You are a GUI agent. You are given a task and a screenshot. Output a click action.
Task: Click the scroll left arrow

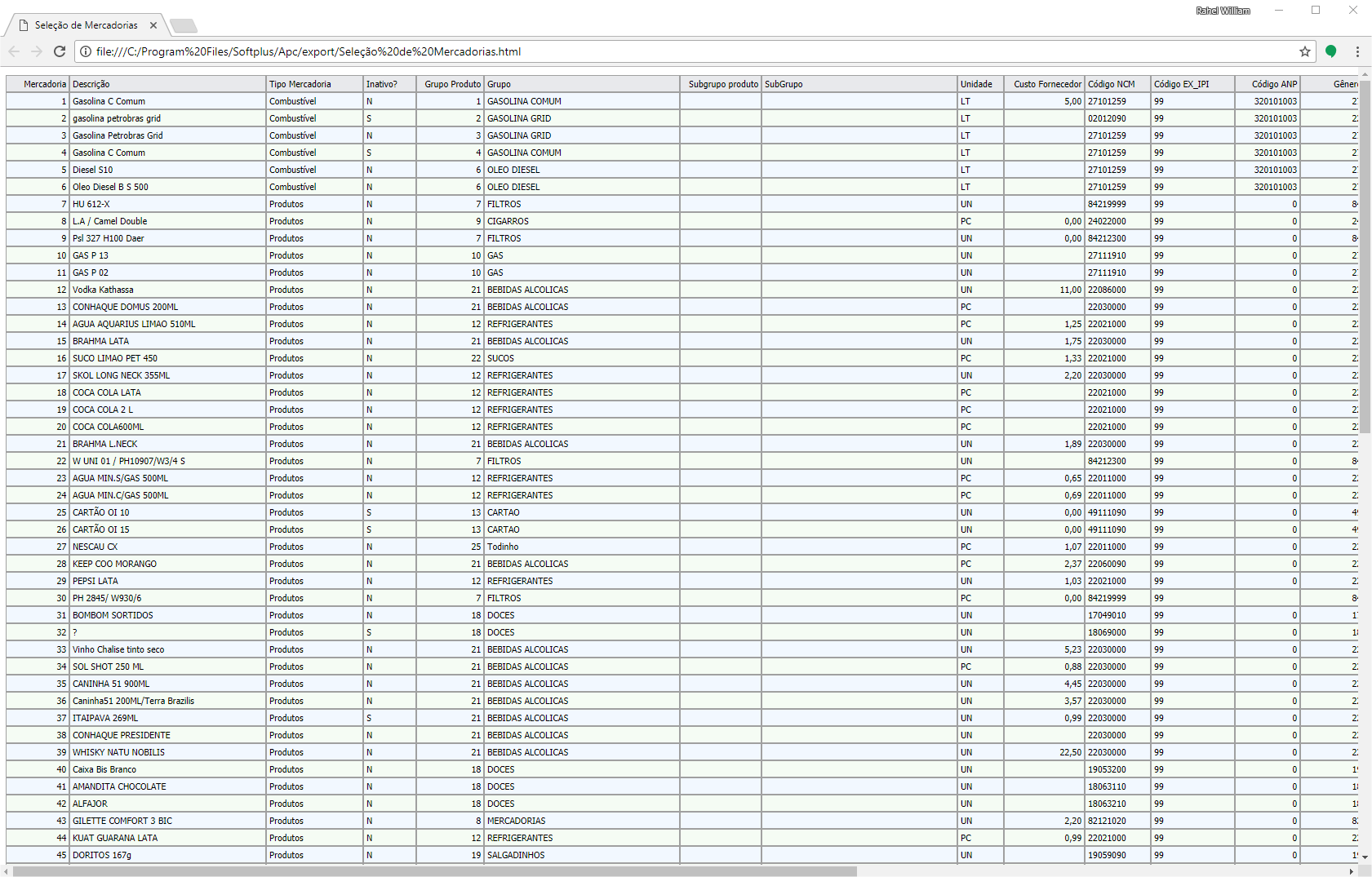point(7,871)
